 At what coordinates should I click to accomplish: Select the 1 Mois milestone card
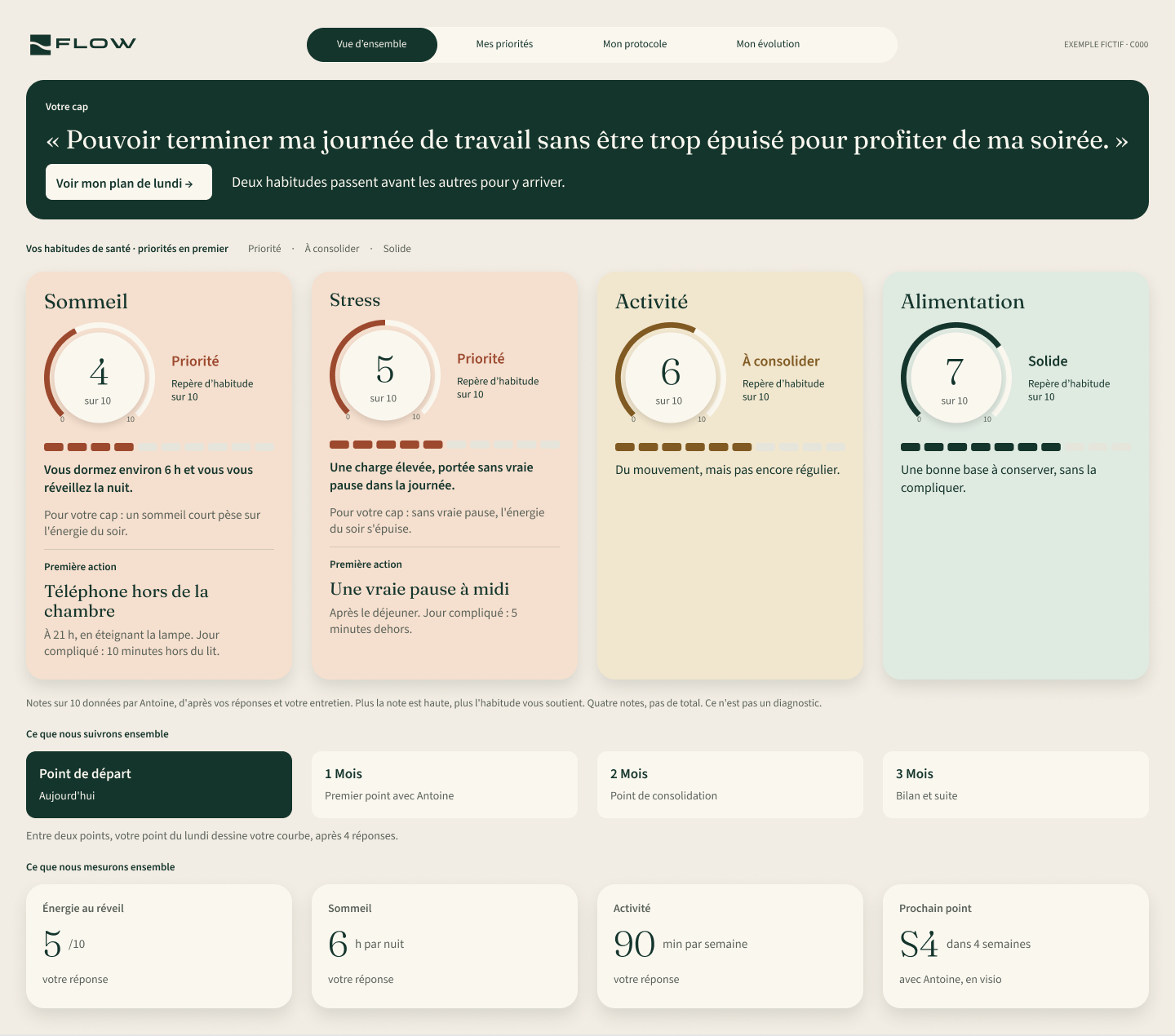tap(445, 785)
